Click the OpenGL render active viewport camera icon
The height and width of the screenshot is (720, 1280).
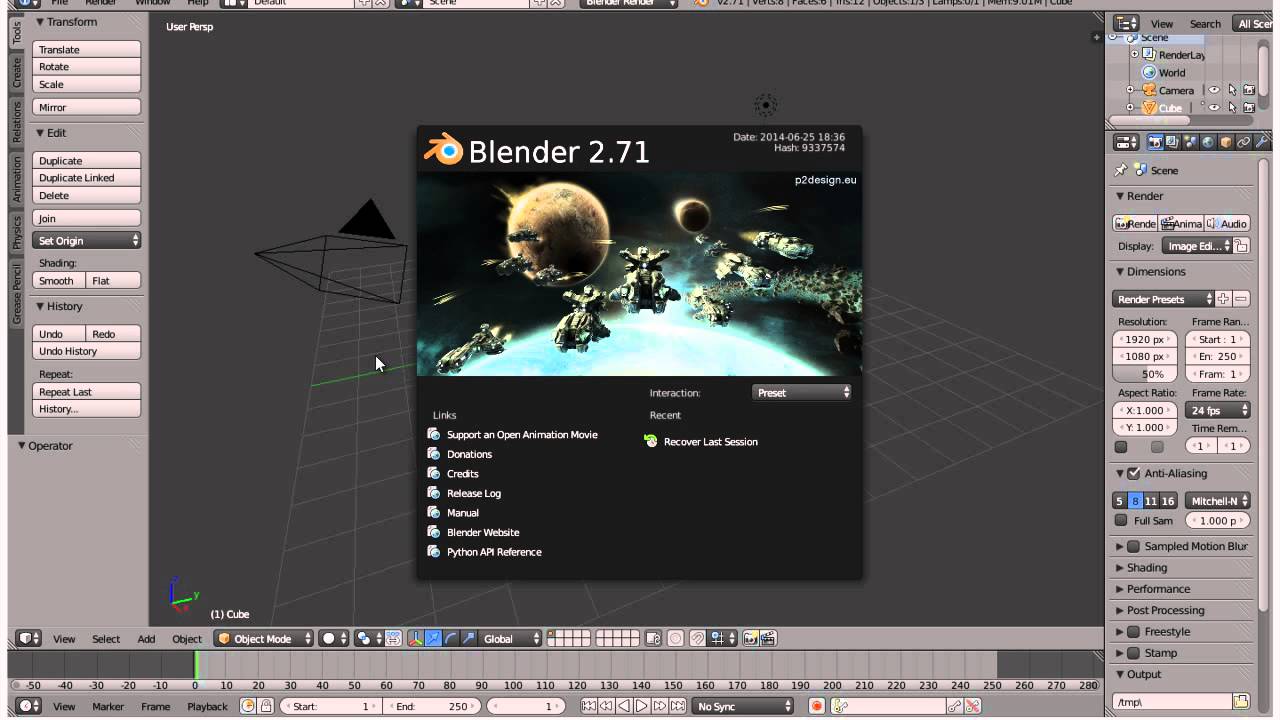[x=750, y=638]
